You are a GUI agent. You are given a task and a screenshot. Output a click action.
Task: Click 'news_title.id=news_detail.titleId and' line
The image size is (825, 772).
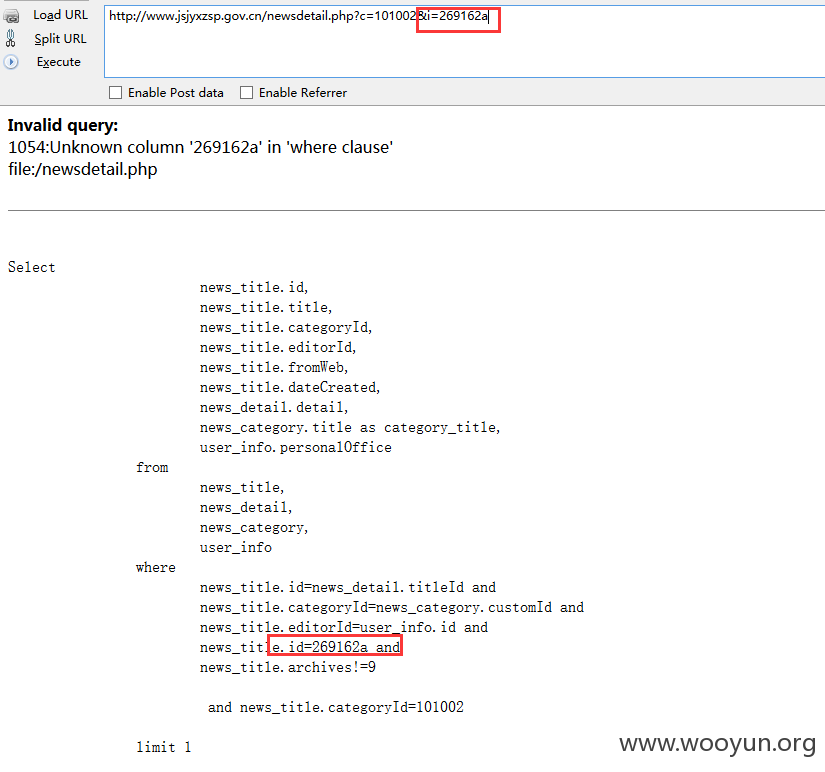click(348, 587)
